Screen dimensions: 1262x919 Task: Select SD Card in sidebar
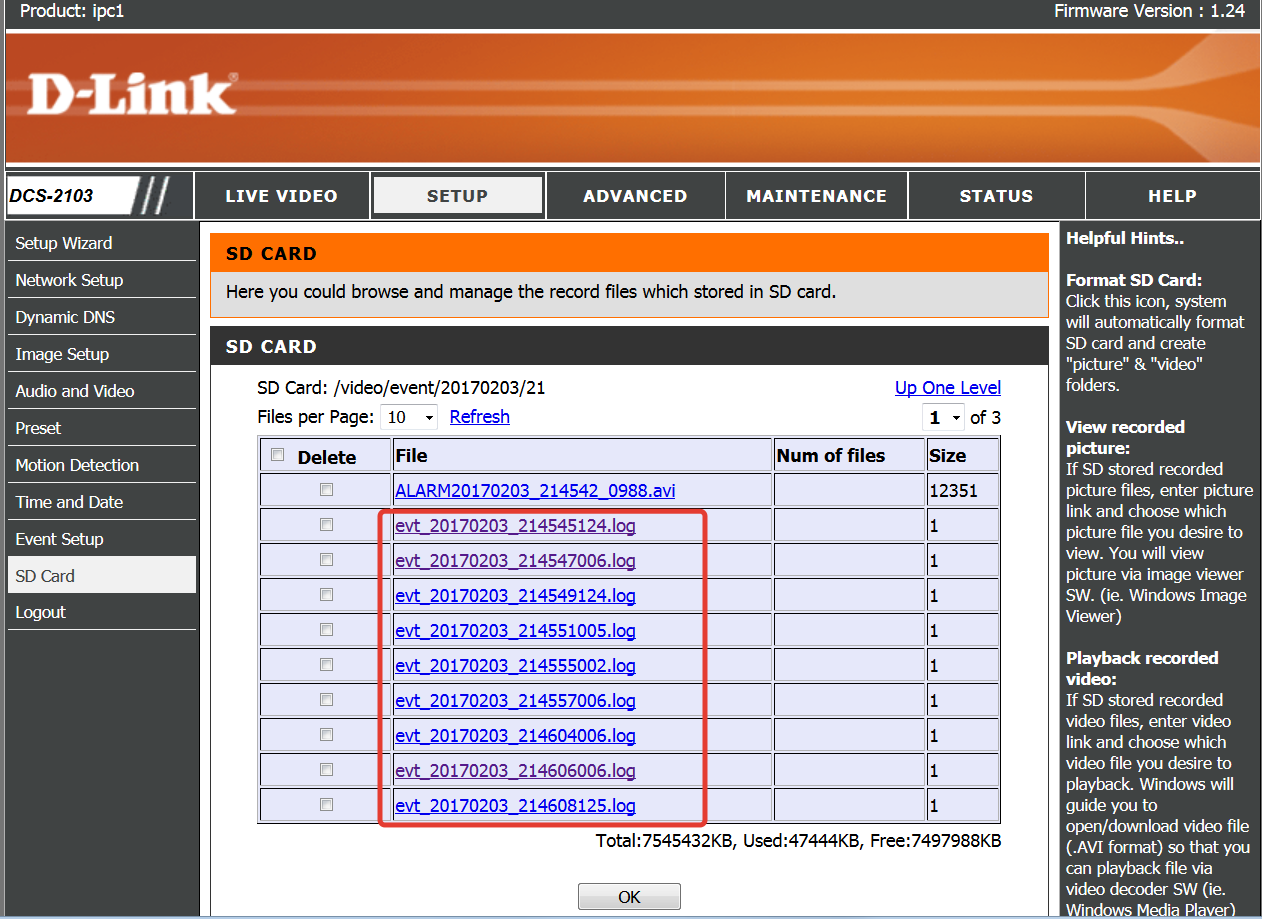click(101, 575)
